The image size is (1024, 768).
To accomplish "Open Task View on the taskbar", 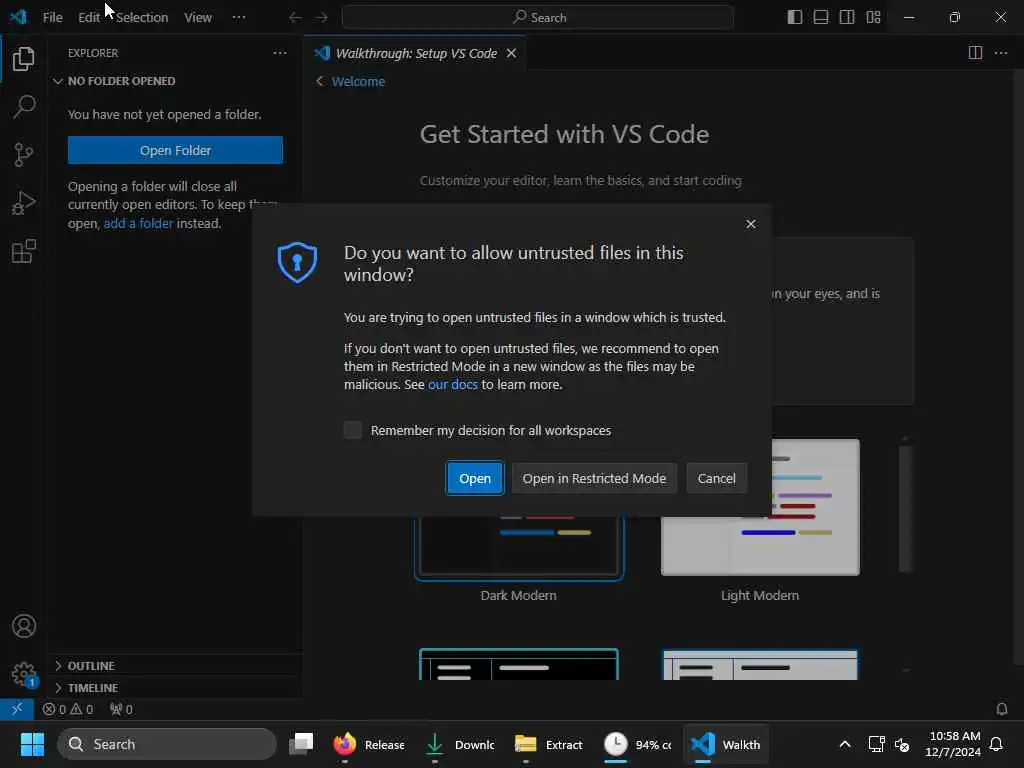I will (301, 744).
